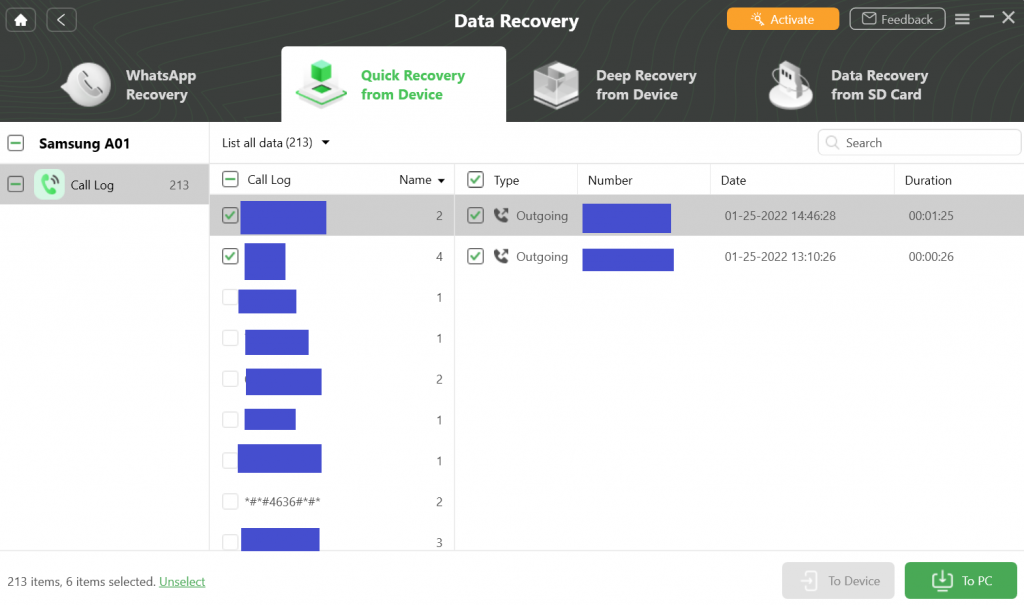Image resolution: width=1024 pixels, height=605 pixels.
Task: Click the Number column header
Action: 610,180
